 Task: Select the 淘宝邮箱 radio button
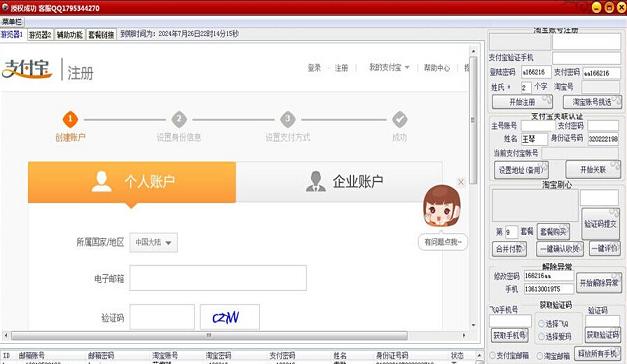pyautogui.click(x=539, y=355)
